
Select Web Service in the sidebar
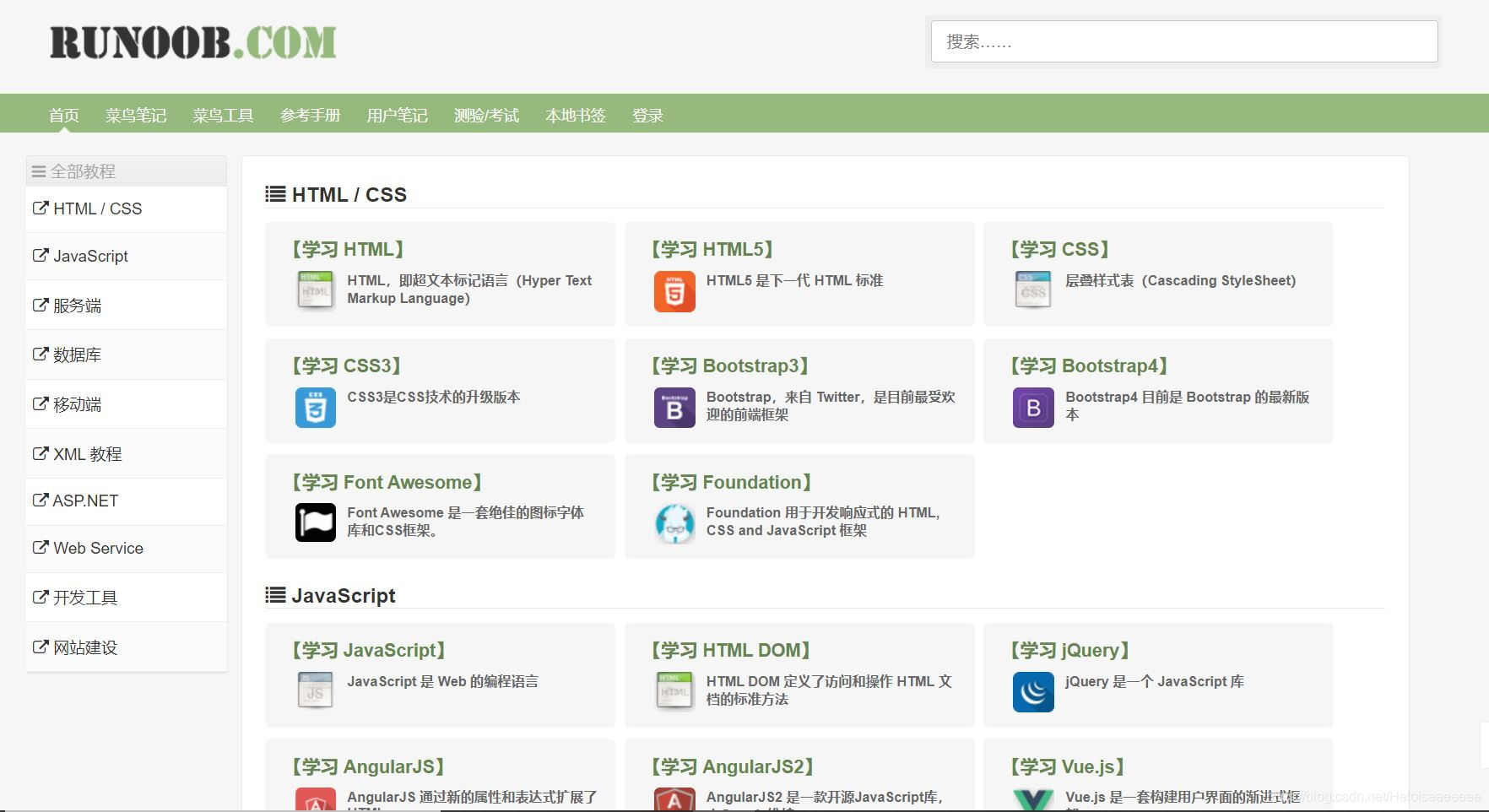(127, 548)
